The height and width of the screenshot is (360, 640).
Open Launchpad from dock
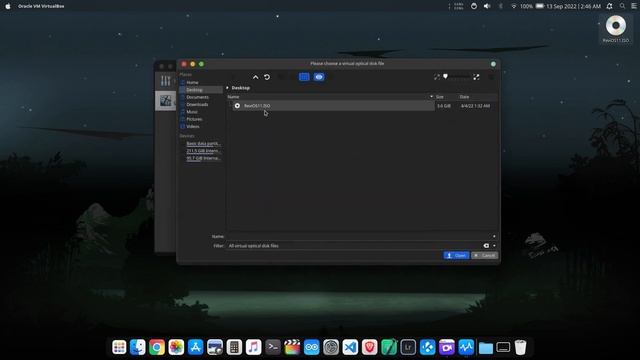(x=119, y=347)
